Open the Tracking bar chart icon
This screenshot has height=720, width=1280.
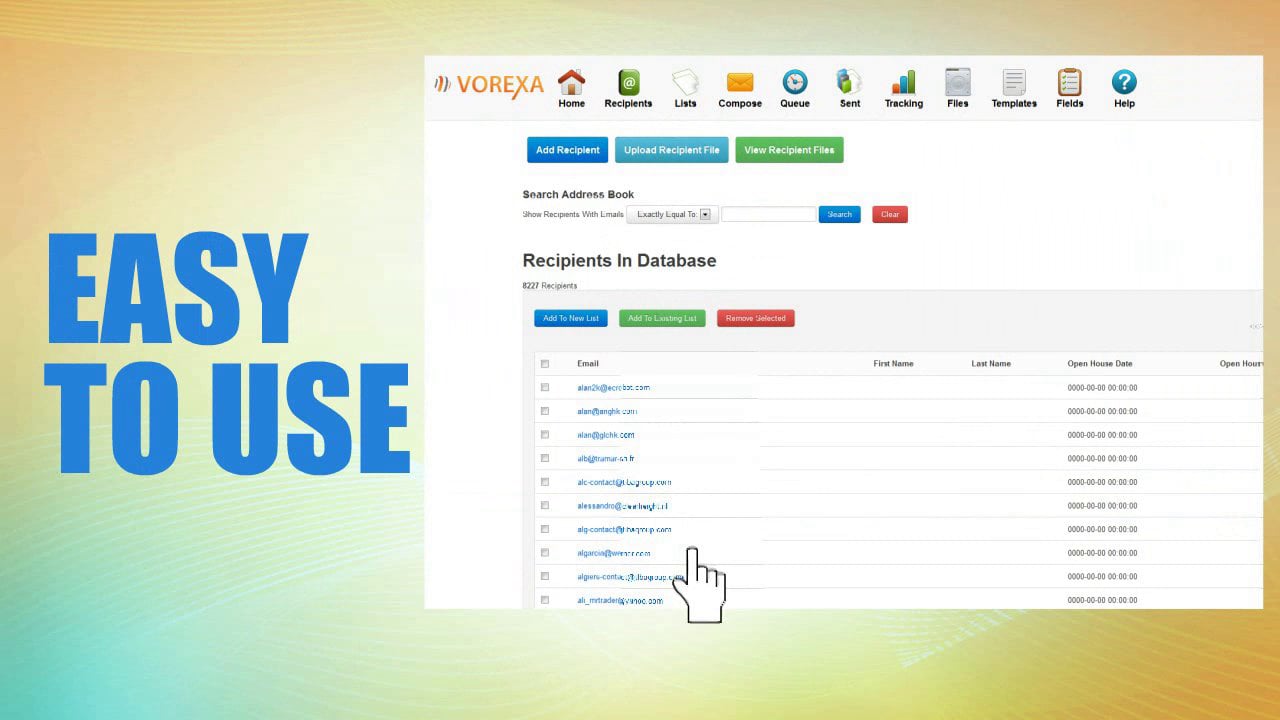903,83
